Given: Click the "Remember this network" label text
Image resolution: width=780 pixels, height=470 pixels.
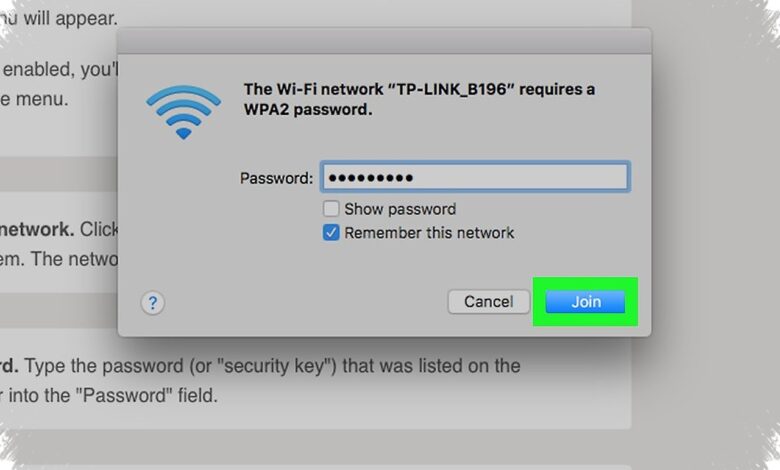Looking at the screenshot, I should point(429,233).
